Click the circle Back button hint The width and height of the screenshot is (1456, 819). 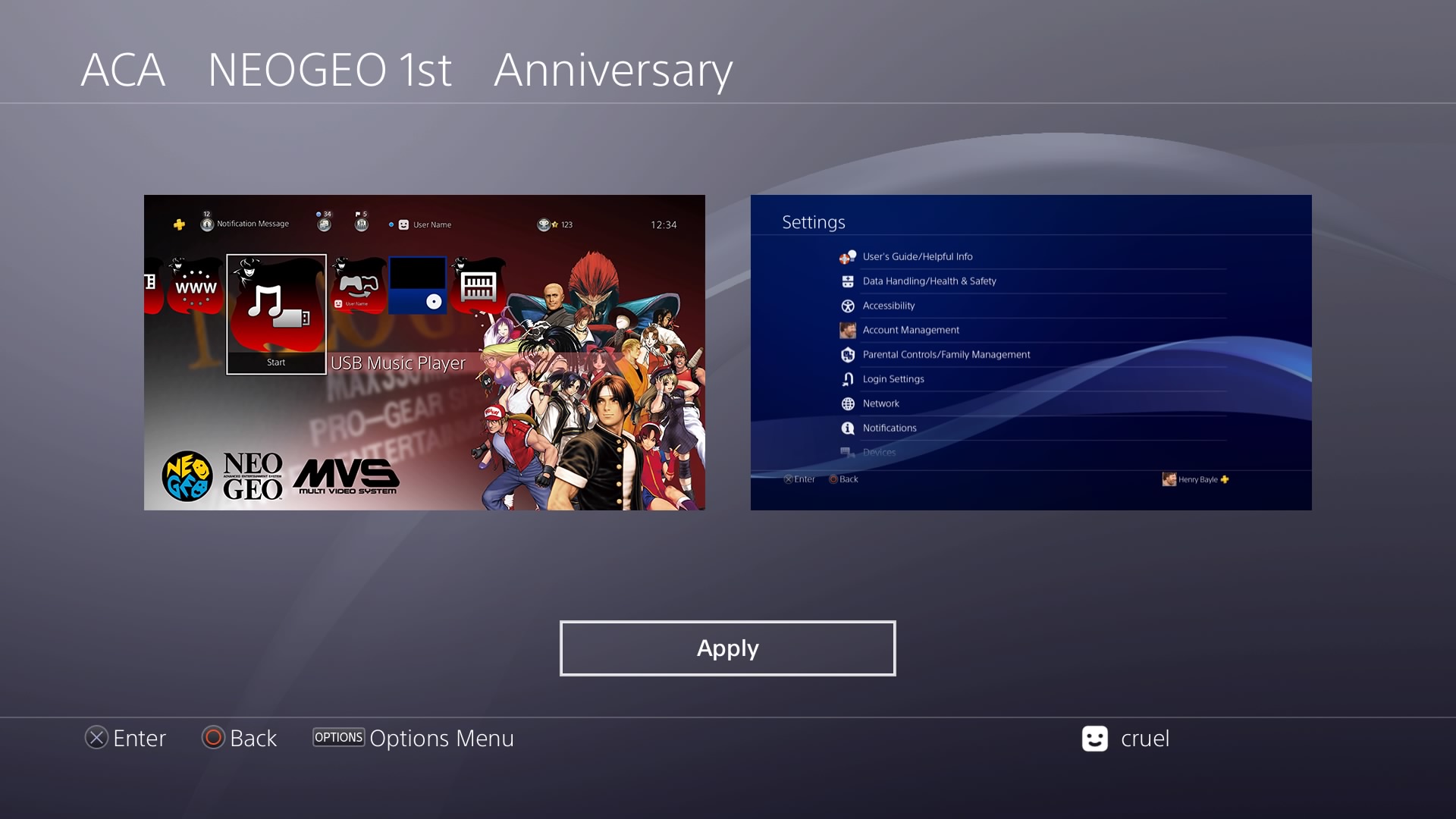pyautogui.click(x=239, y=738)
